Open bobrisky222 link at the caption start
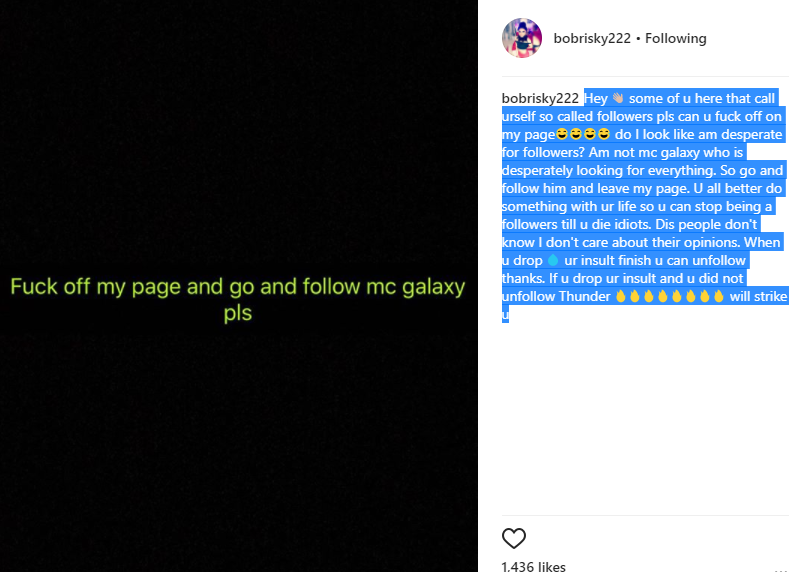The width and height of the screenshot is (809, 572). click(540, 98)
